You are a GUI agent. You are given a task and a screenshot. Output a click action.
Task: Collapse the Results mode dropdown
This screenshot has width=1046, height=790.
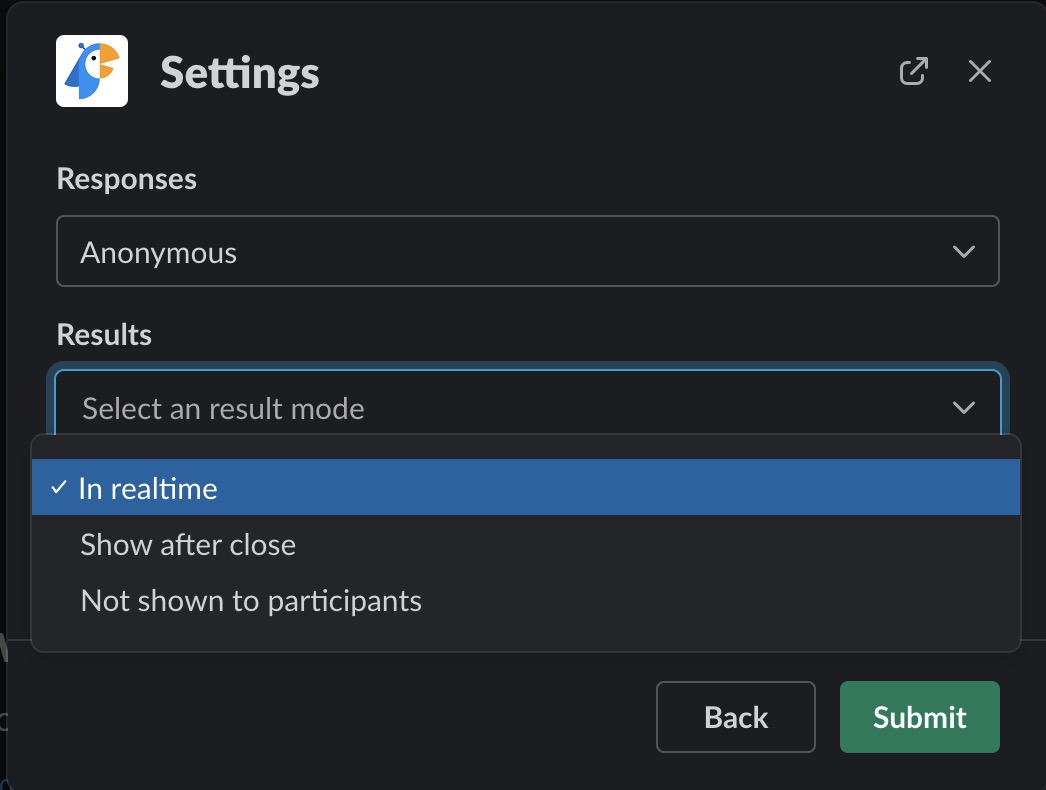tap(527, 407)
